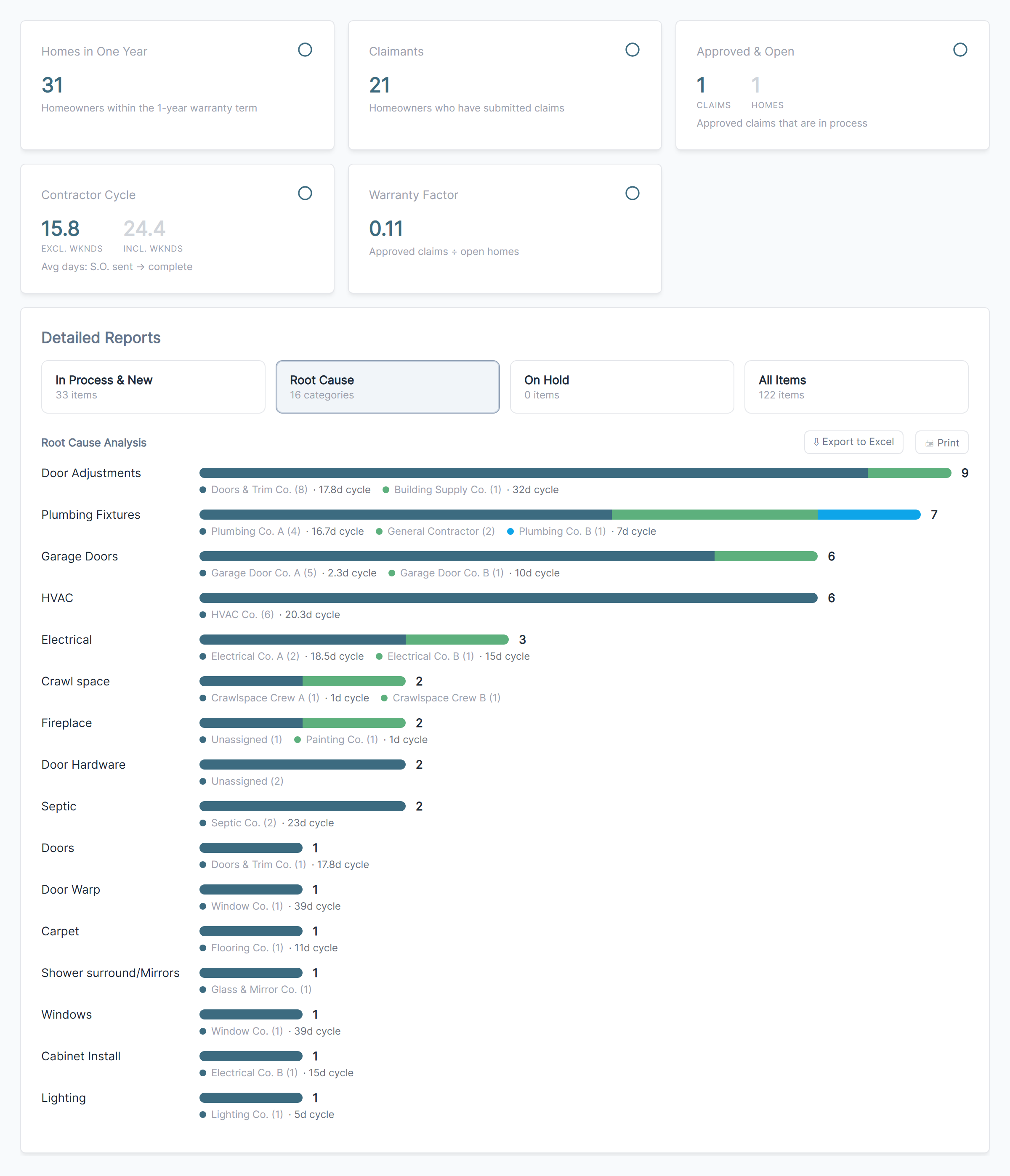
Task: Click the Shower surround/Mirrors label
Action: pyautogui.click(x=110, y=973)
